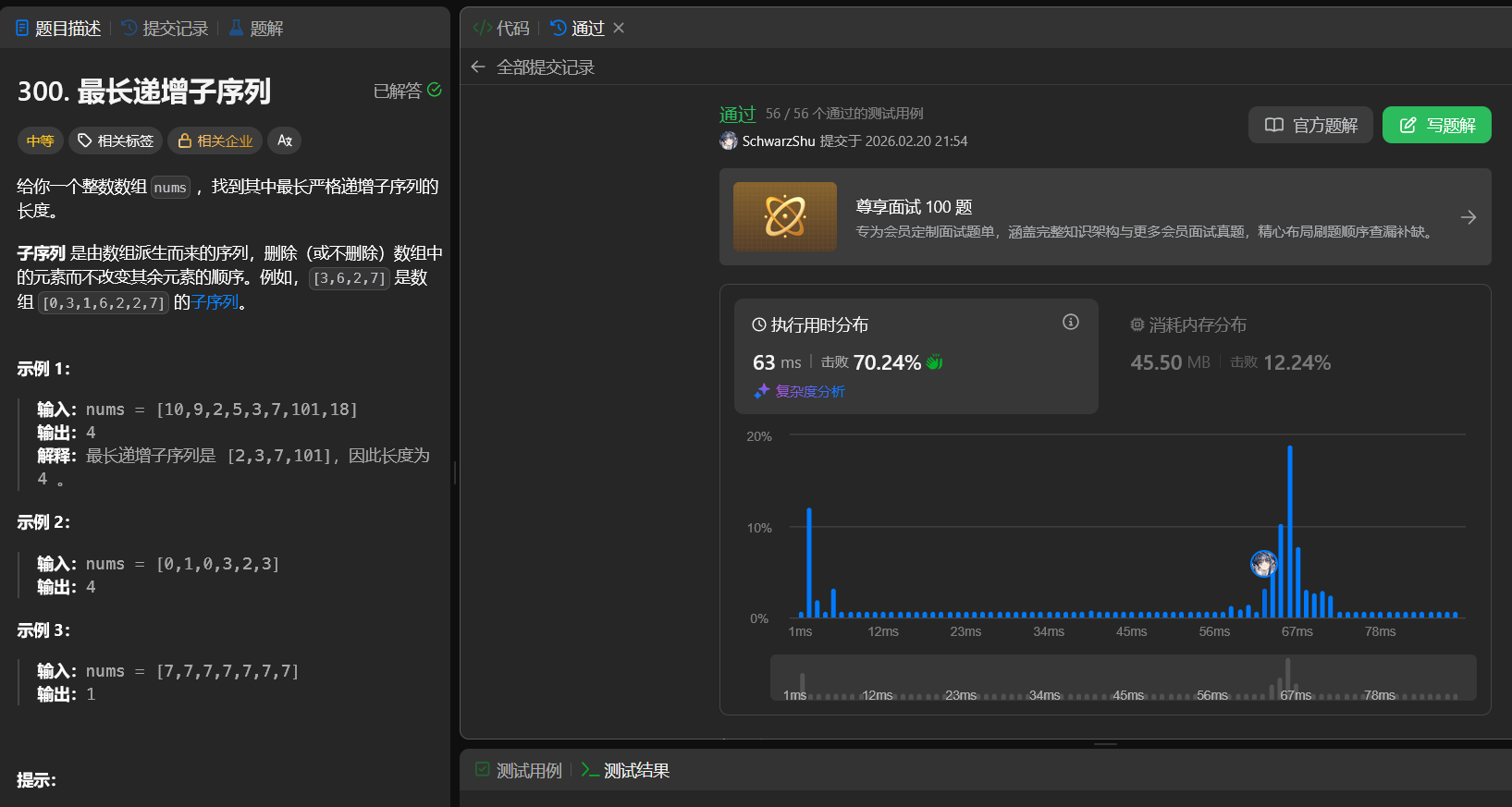Open the 尊享面试 100 题 banner arrow
This screenshot has width=1512, height=807.
1468,217
